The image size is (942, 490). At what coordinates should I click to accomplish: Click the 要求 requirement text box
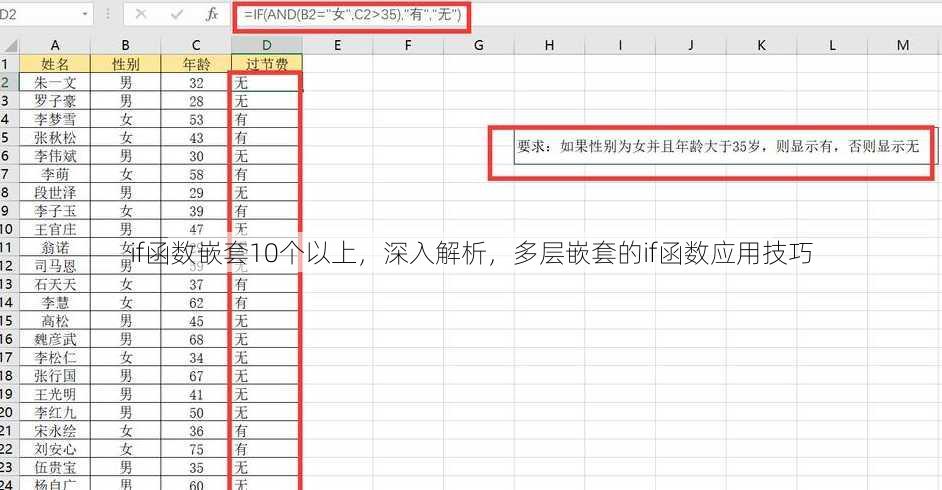725,146
